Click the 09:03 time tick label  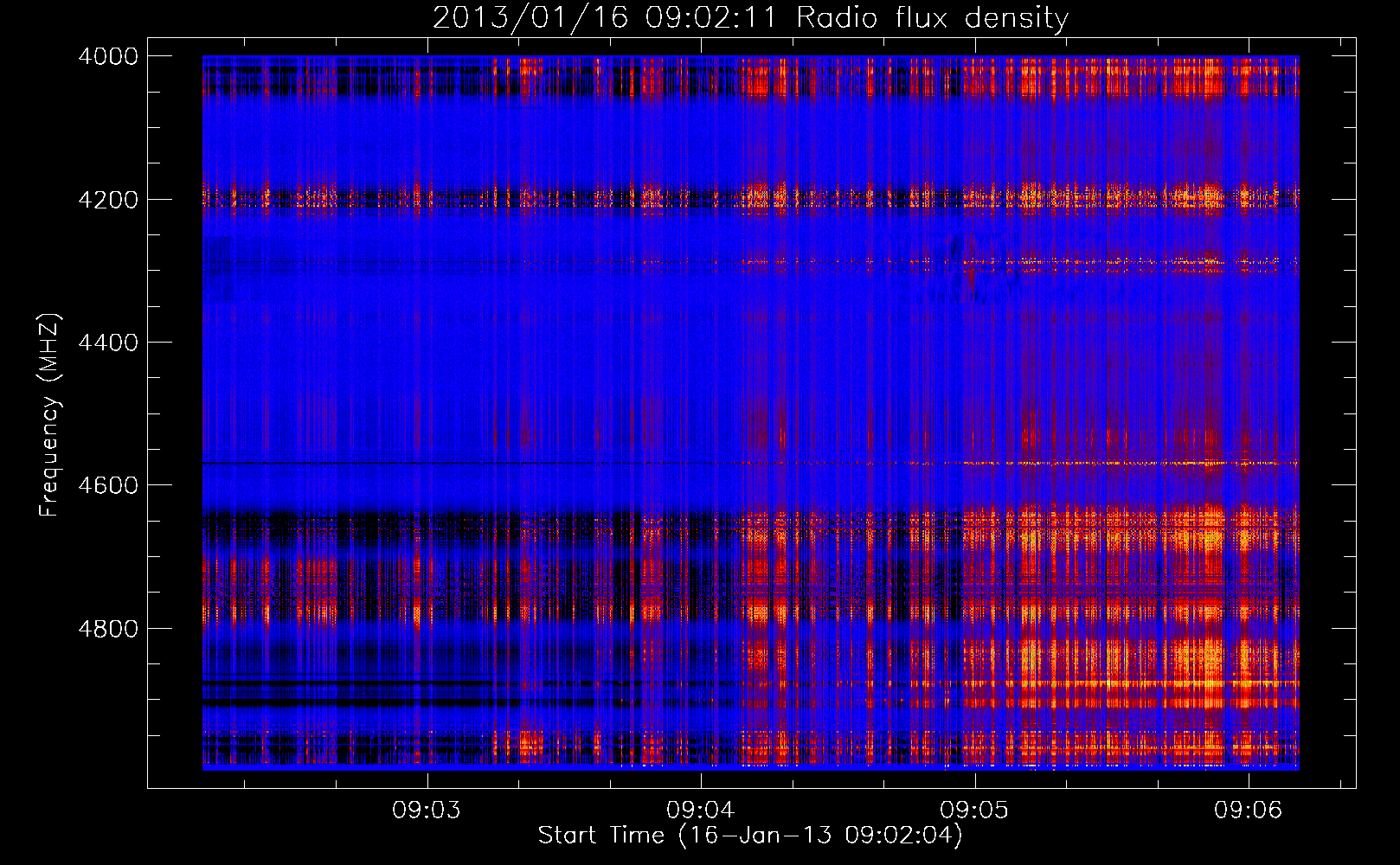427,811
